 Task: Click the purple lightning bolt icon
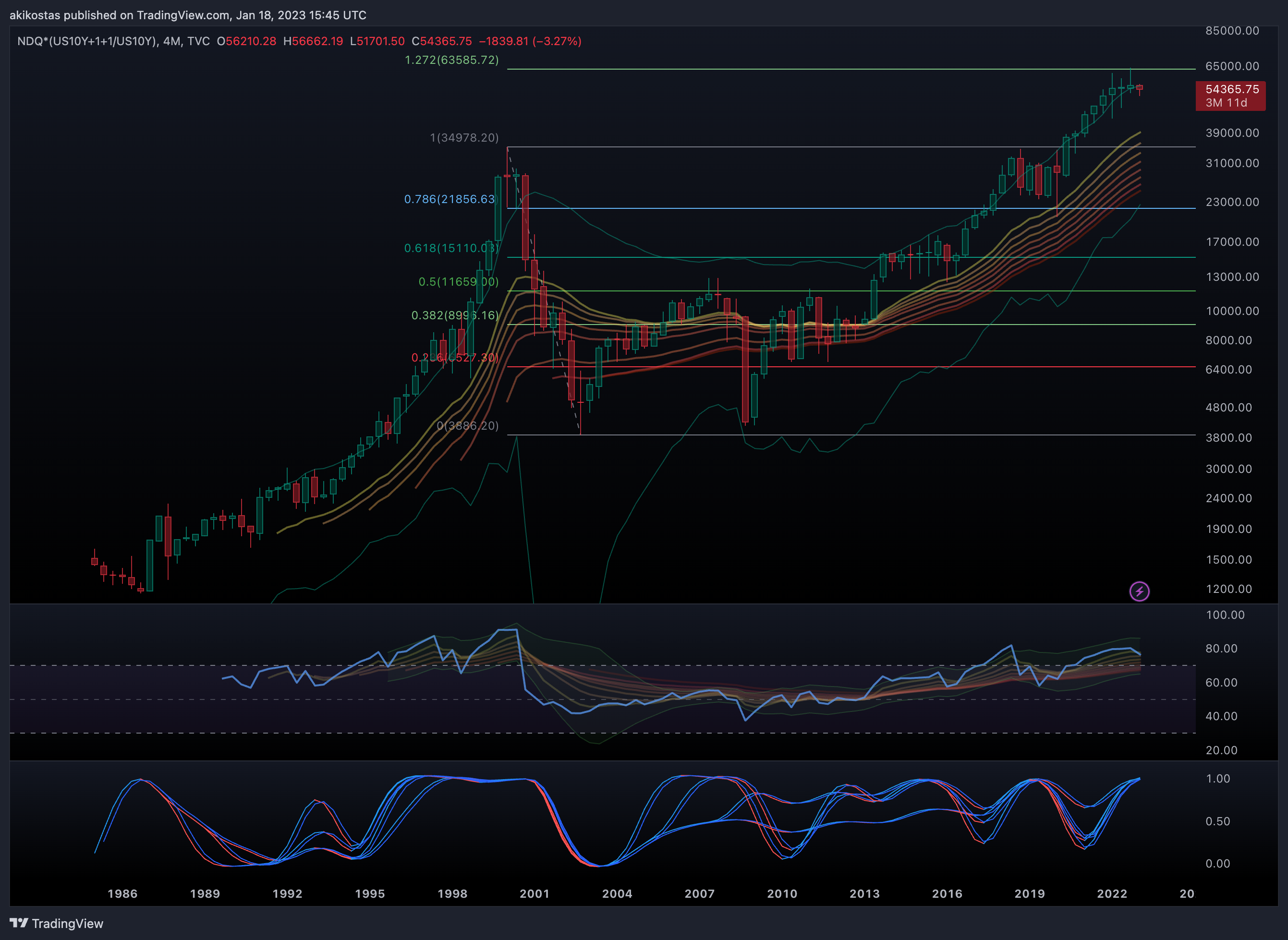(1139, 591)
